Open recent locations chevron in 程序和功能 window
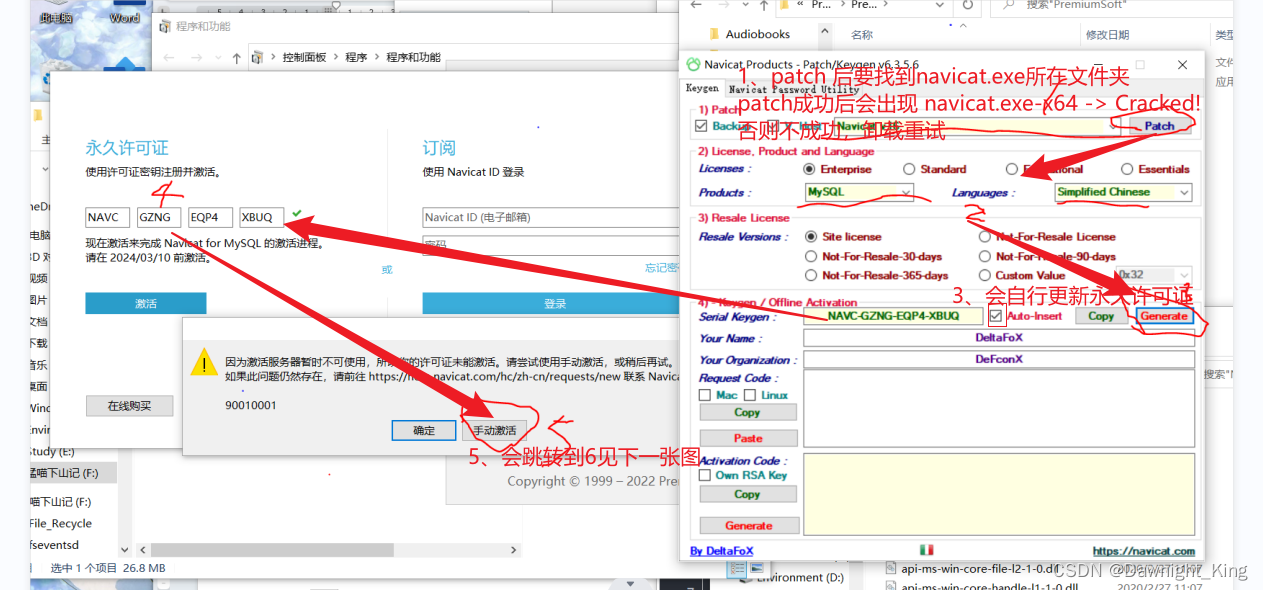 point(217,58)
